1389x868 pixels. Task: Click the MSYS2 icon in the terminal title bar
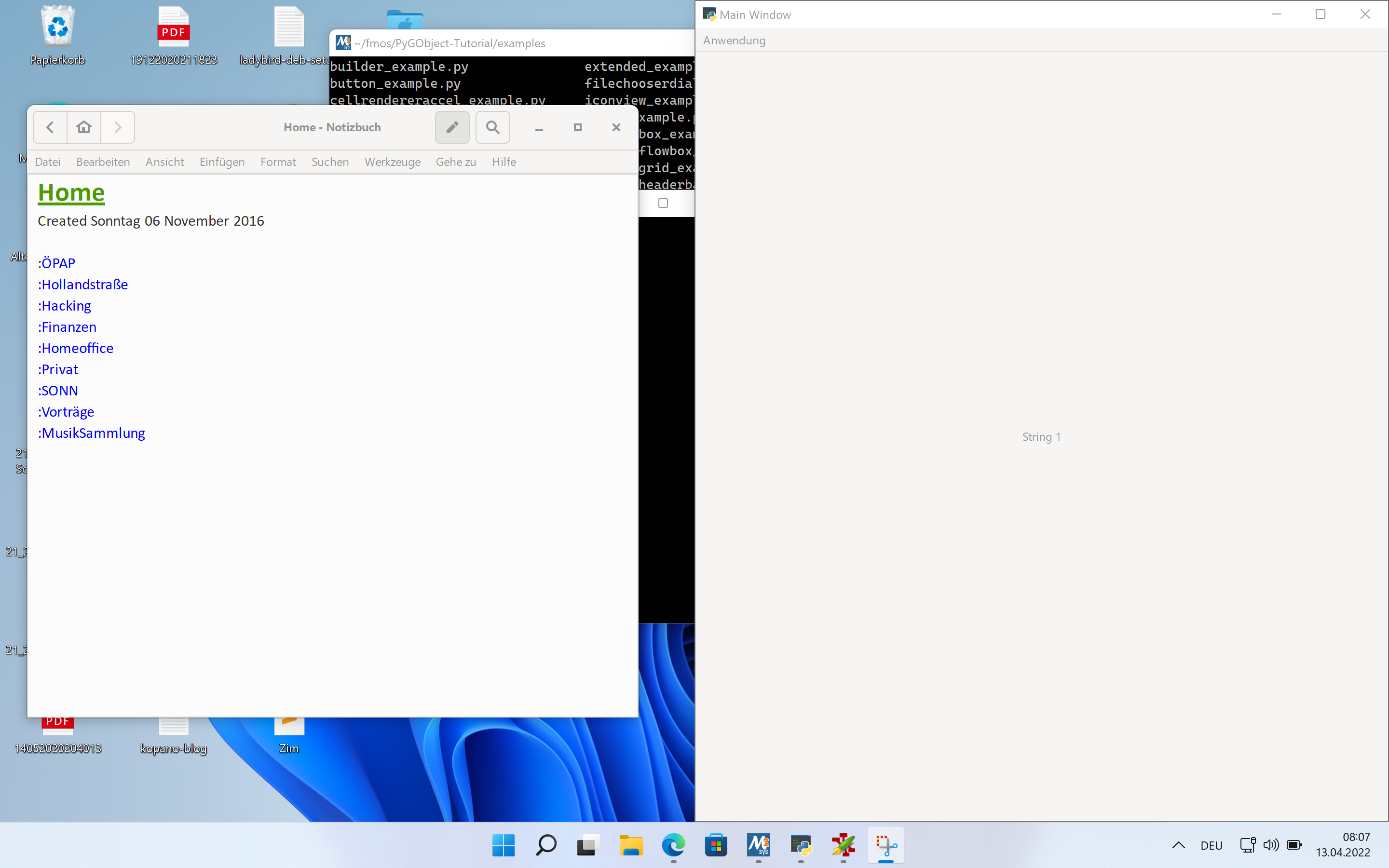tap(343, 42)
